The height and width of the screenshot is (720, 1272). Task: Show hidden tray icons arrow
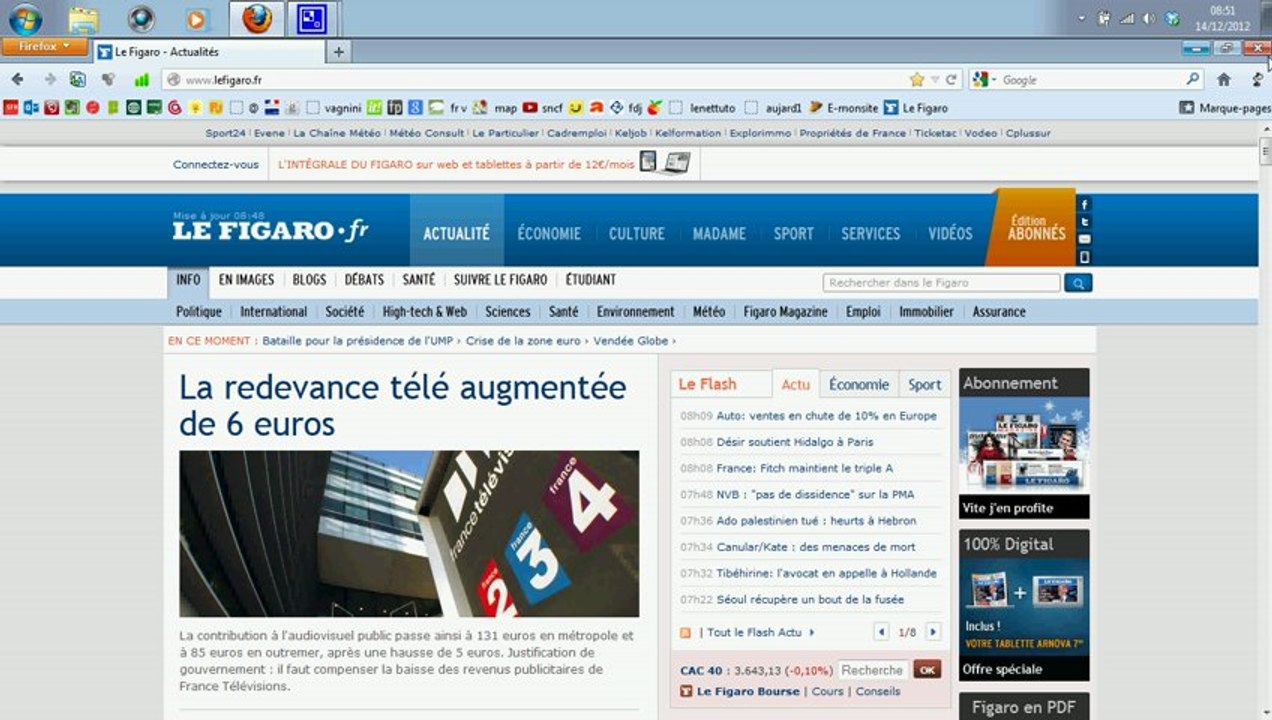(1081, 18)
